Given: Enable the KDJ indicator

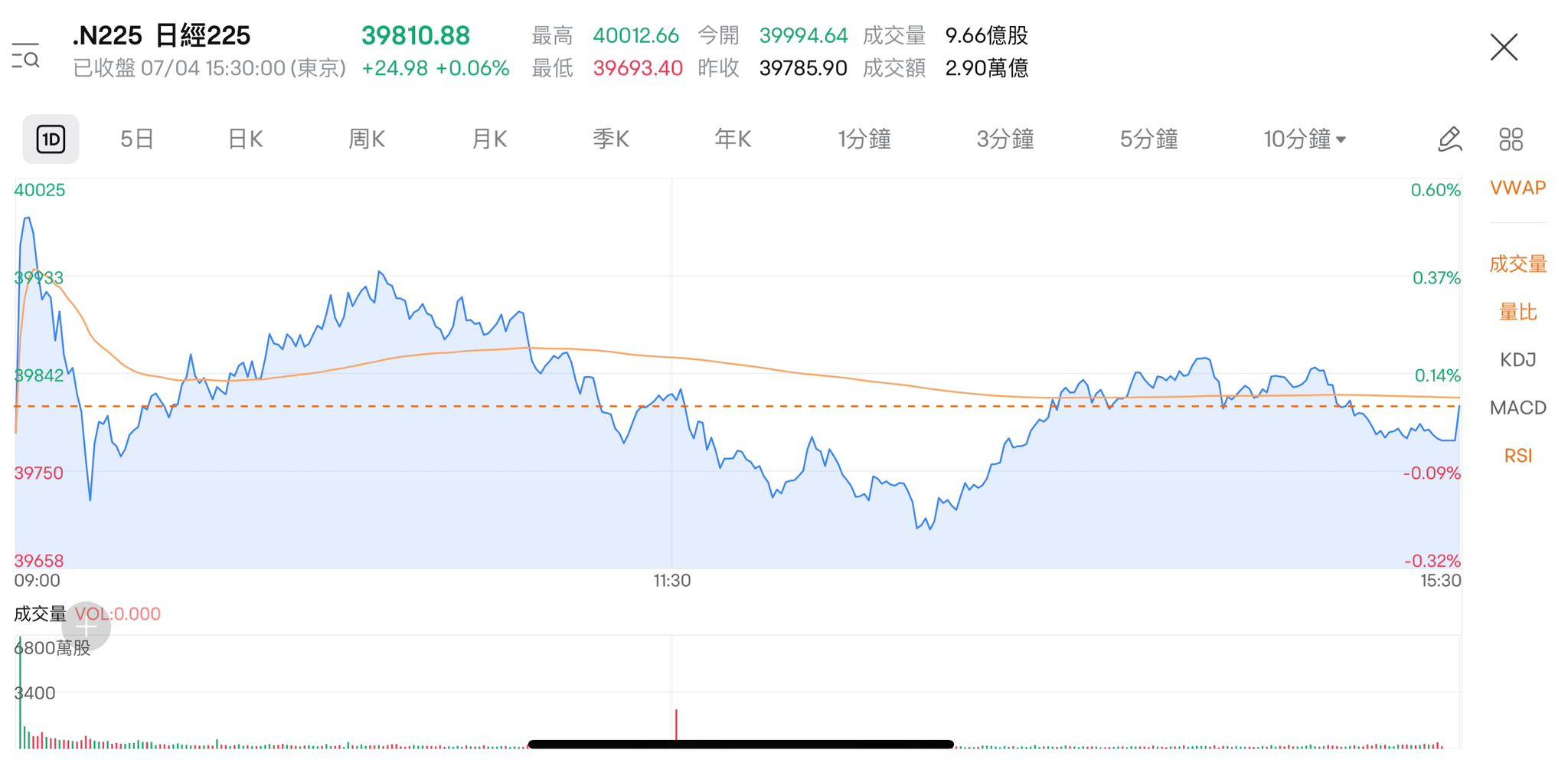Looking at the screenshot, I should click(x=1517, y=360).
